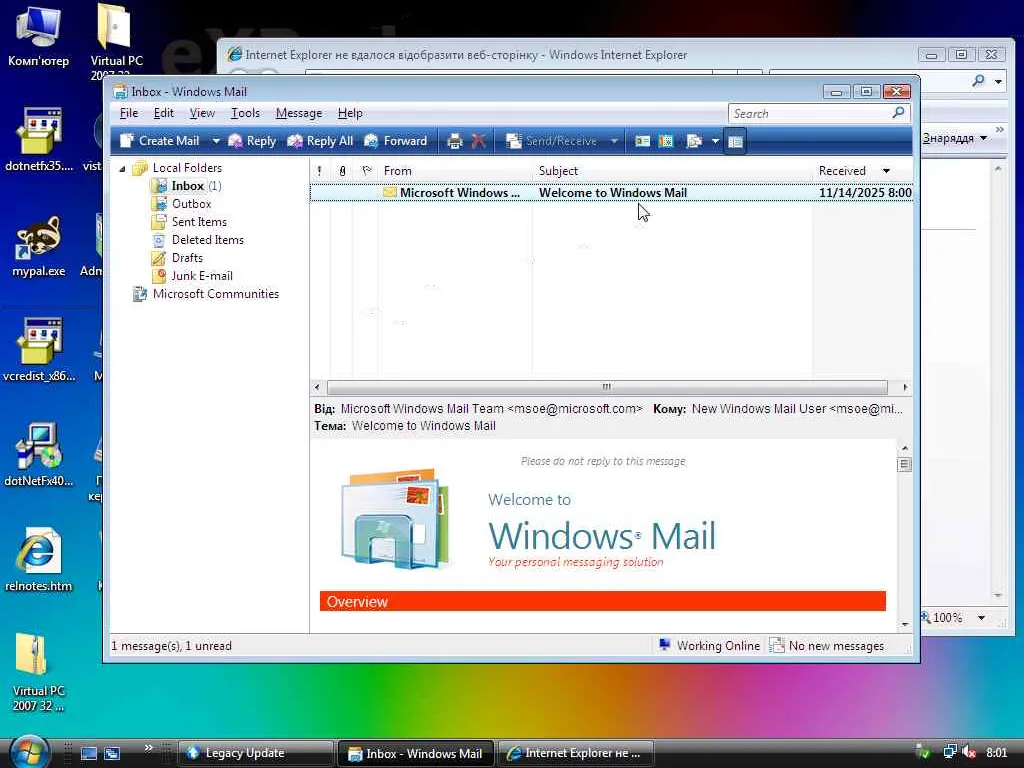Viewport: 1024px width, 768px height.
Task: Select the Welcome to Windows Mail message
Action: pos(611,193)
